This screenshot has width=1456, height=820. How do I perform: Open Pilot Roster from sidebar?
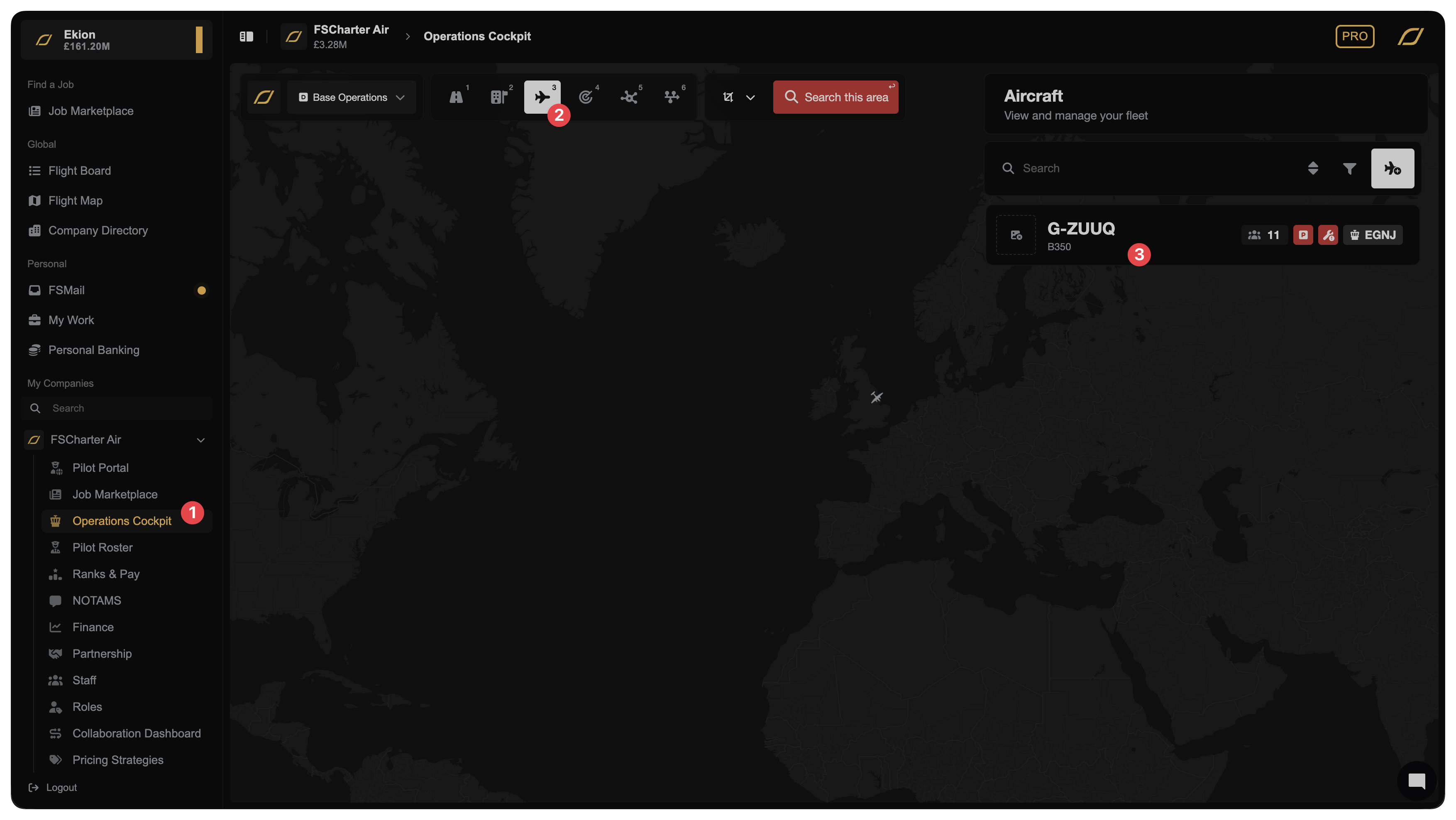[102, 547]
